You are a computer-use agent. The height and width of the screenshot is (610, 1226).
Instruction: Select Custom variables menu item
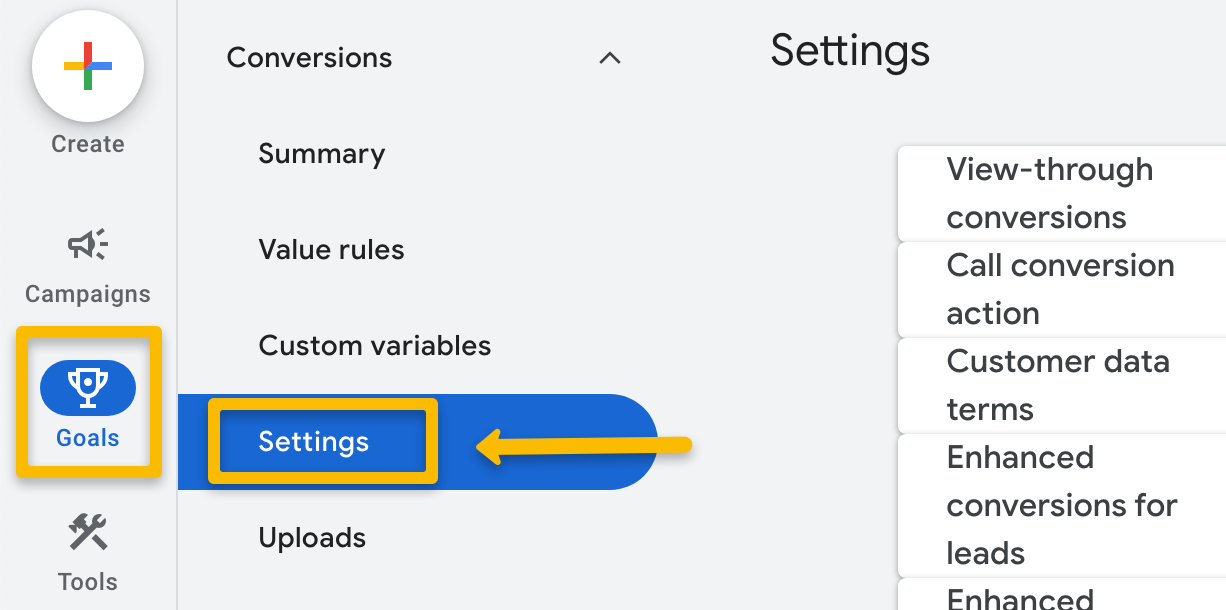tap(374, 346)
